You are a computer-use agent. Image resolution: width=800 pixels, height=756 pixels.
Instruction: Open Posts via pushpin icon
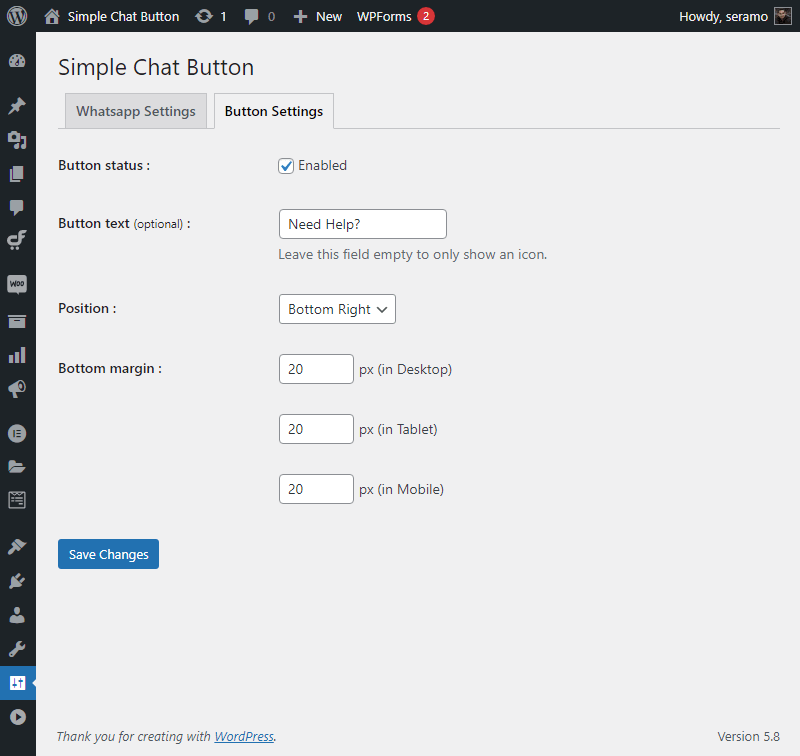[x=17, y=106]
